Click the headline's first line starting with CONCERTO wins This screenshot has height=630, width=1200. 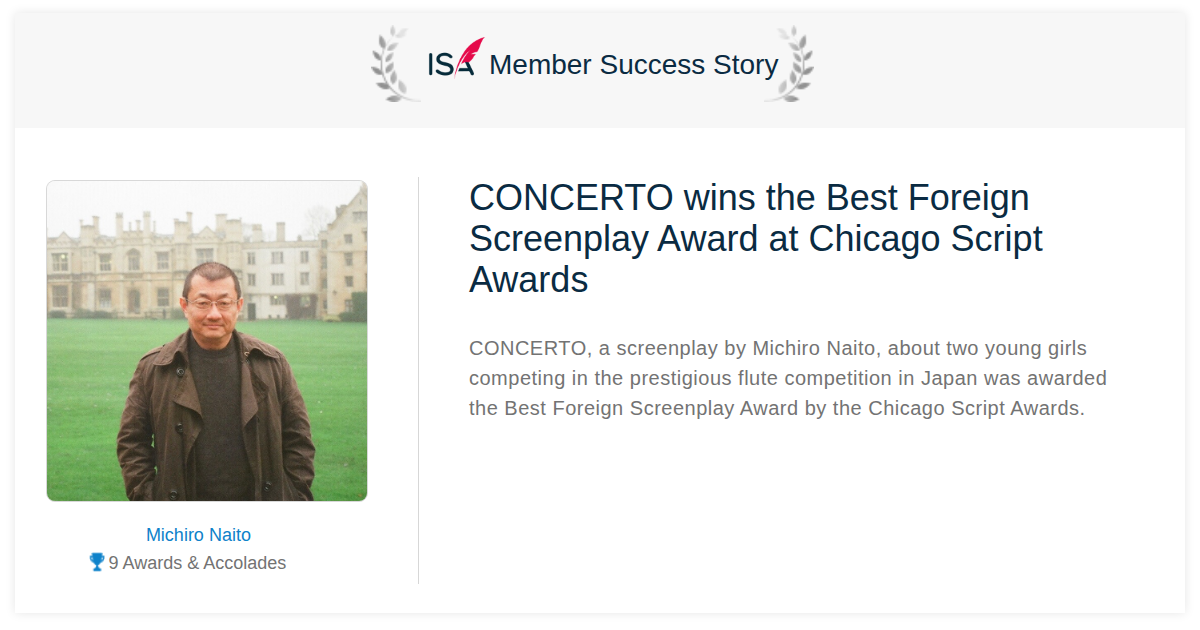[x=749, y=198]
